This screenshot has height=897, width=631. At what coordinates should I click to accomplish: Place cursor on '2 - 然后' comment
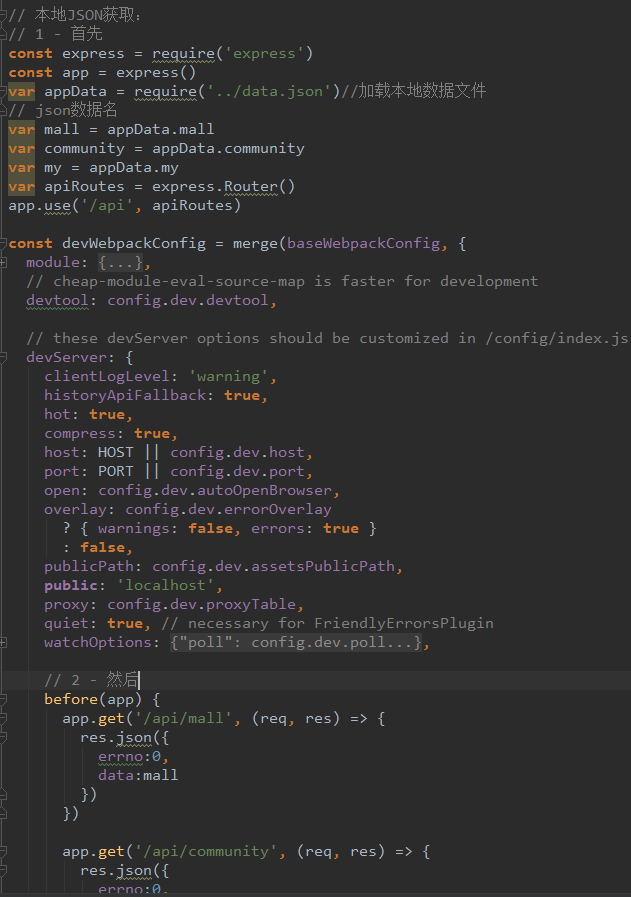(x=92, y=680)
